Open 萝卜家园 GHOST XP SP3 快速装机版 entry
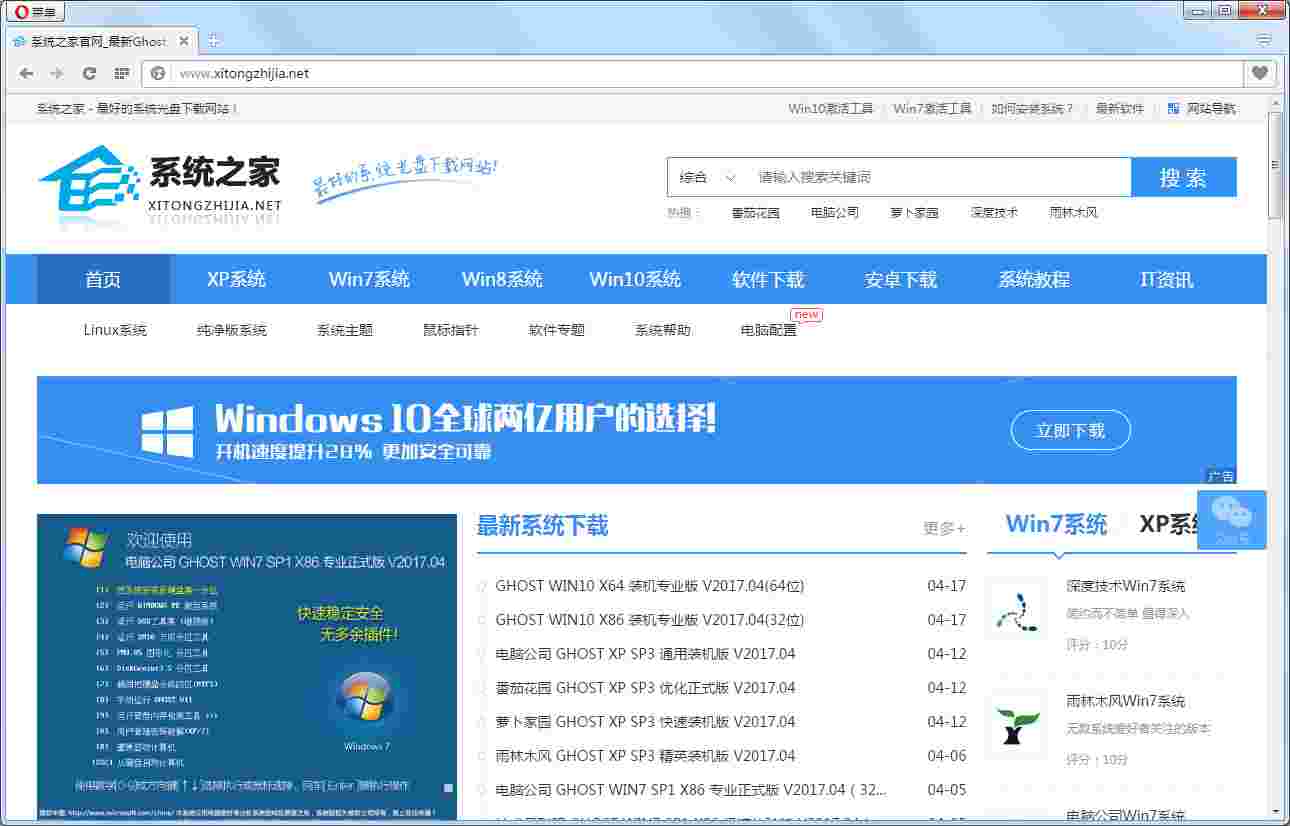 [x=645, y=722]
